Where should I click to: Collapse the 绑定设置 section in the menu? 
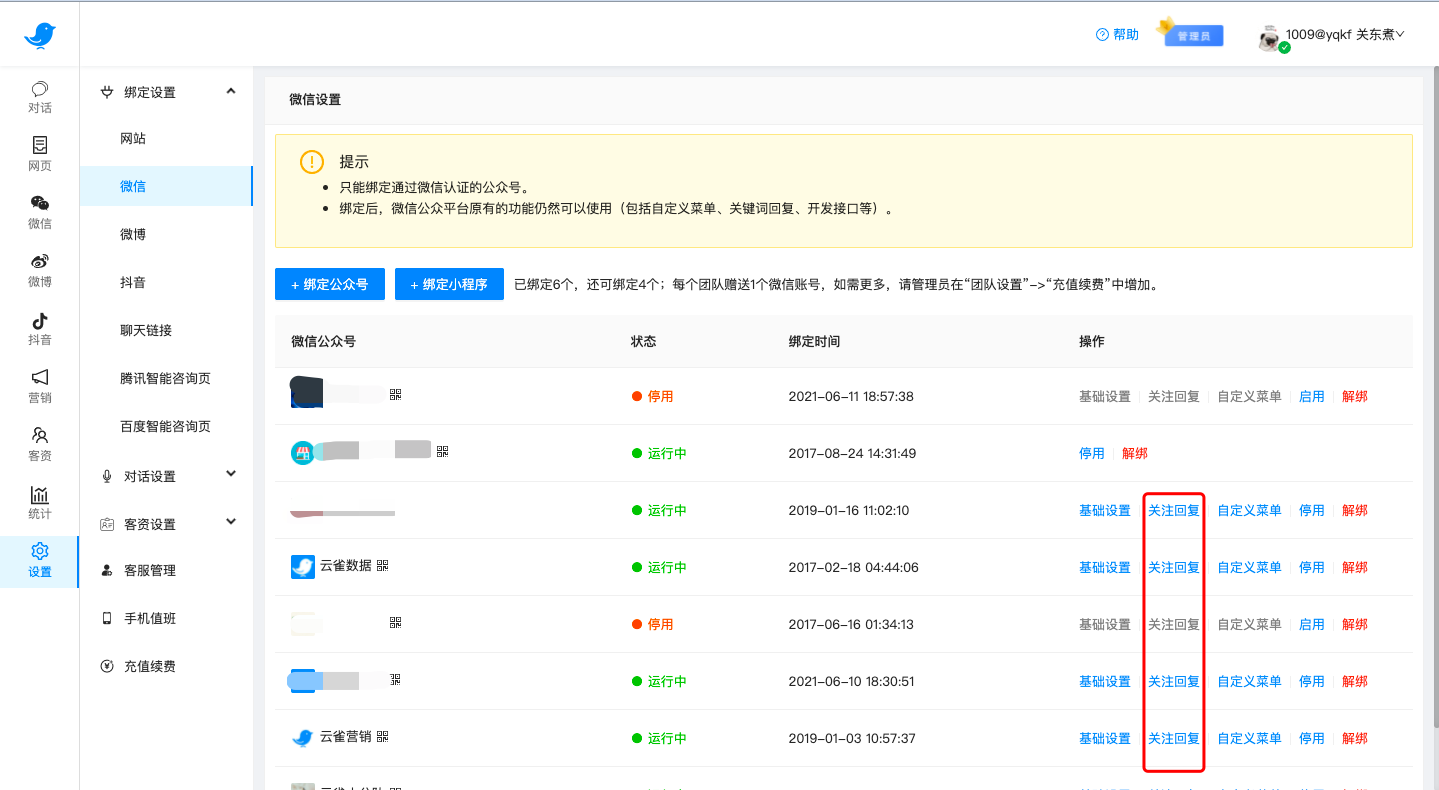pyautogui.click(x=230, y=90)
